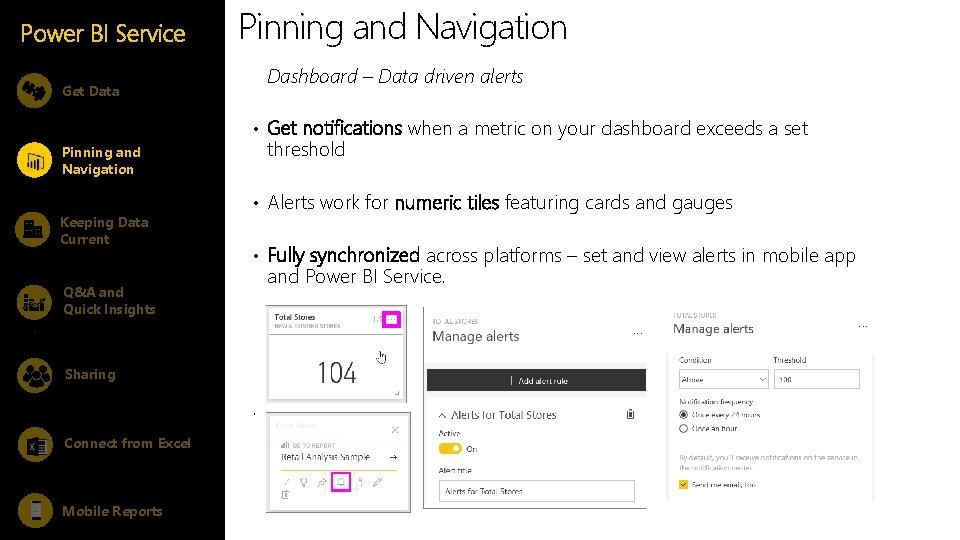The height and width of the screenshot is (540, 960).
Task: Open ellipsis menu in middle Manage alerts pane
Action: point(637,334)
